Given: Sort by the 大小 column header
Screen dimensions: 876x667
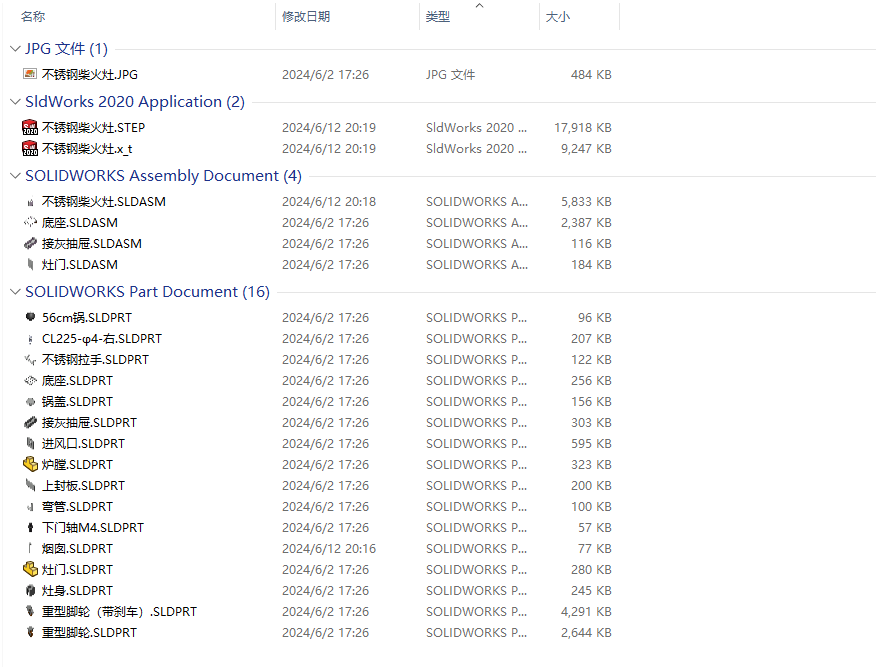Looking at the screenshot, I should (558, 17).
